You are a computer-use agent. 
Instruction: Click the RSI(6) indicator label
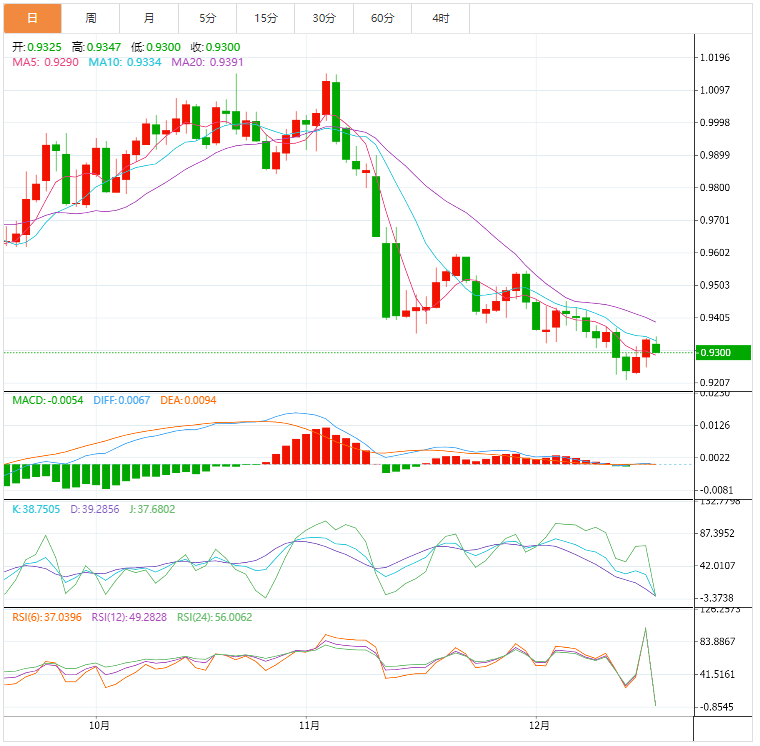(47, 617)
